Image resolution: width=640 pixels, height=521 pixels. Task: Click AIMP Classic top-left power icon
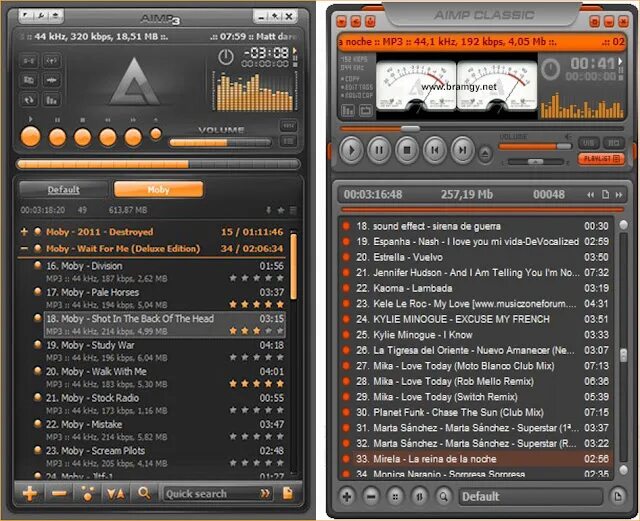370,21
